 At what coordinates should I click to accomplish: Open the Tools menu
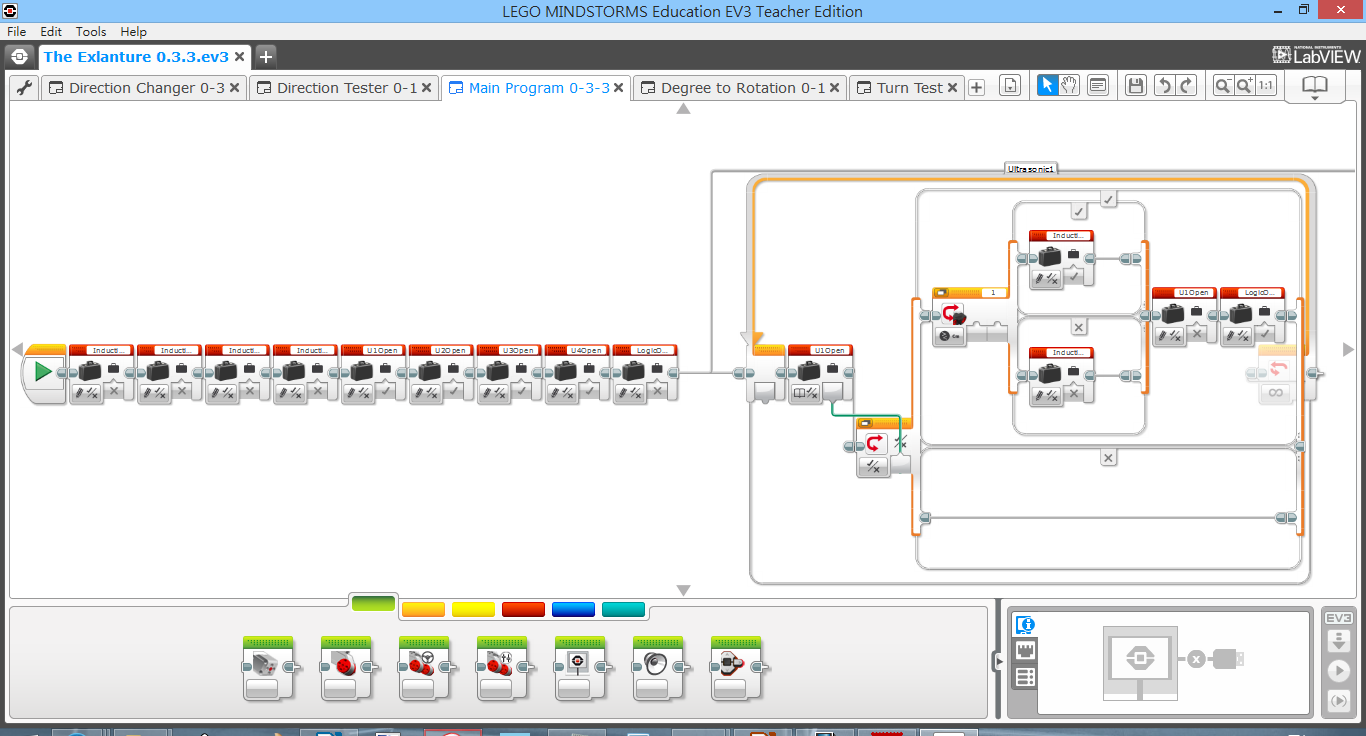click(x=91, y=32)
